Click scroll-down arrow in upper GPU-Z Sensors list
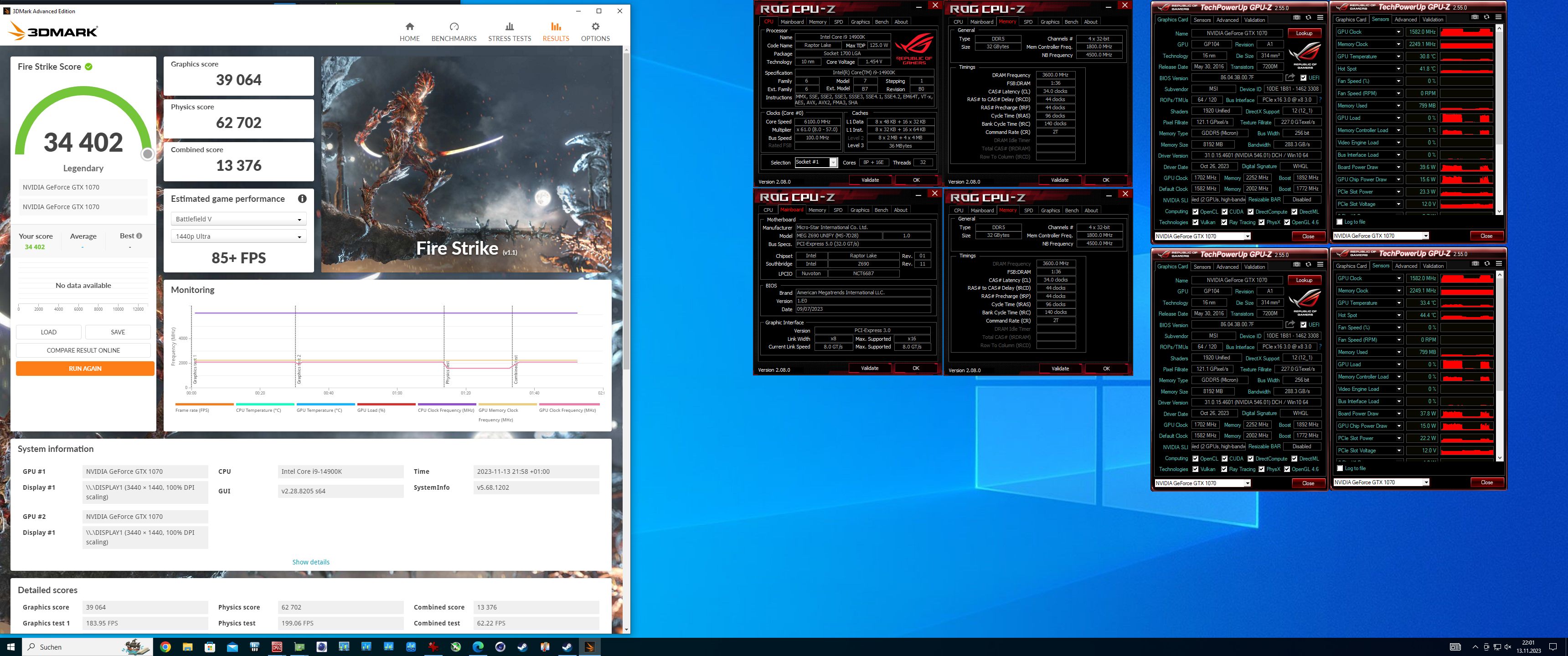The width and height of the screenshot is (1568, 656). [1499, 211]
